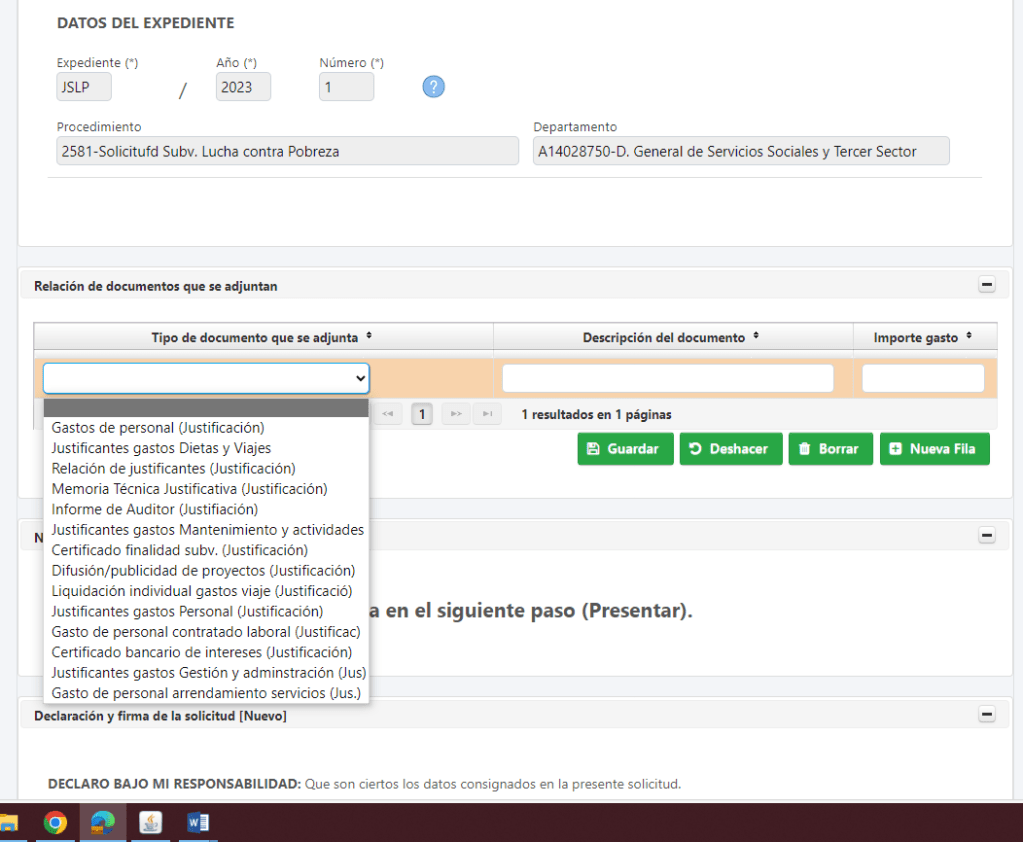Select Memoria Técnica Justificativa option
The width and height of the screenshot is (1023, 842).
tap(189, 489)
